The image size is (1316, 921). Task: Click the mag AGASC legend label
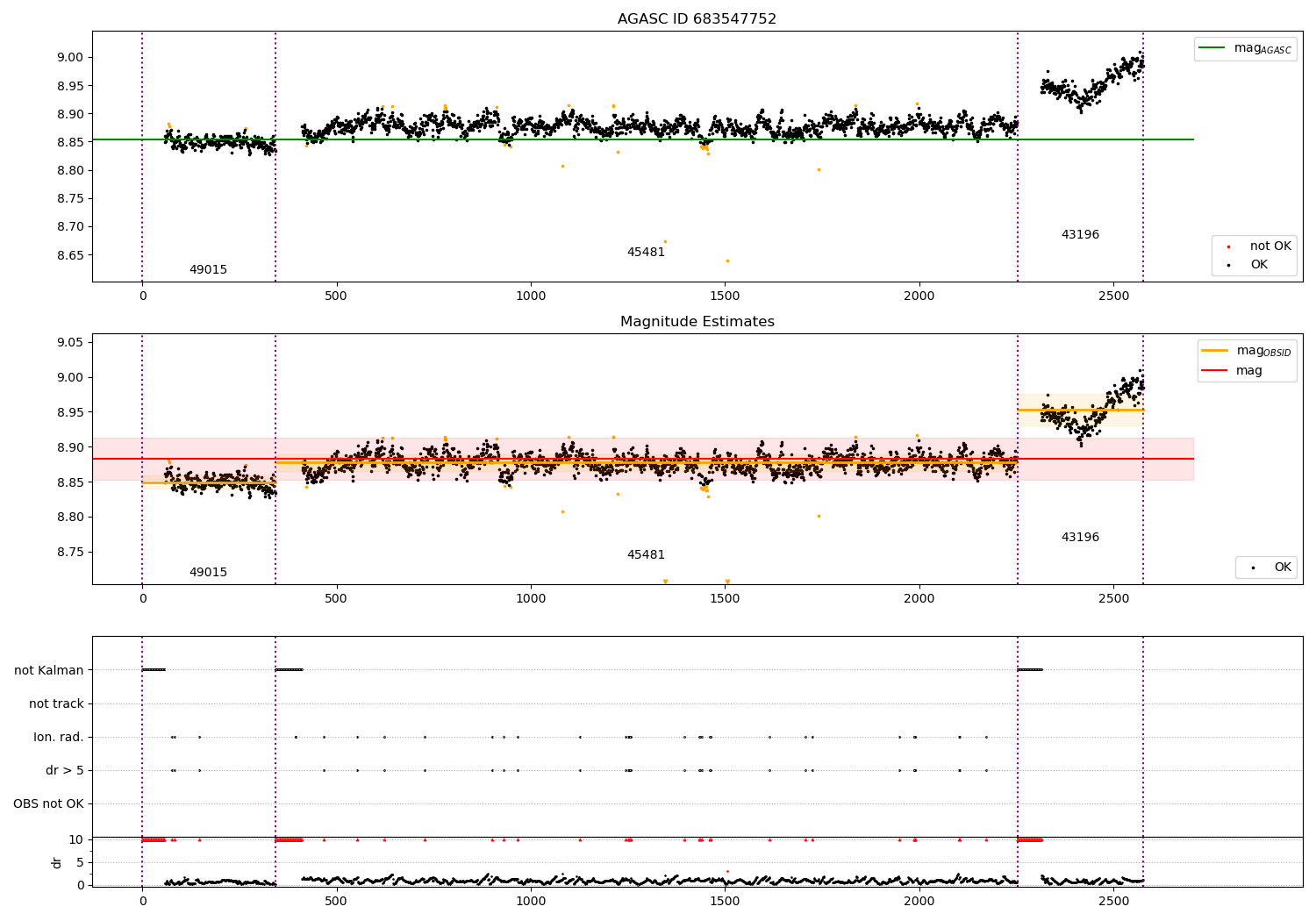tap(1262, 49)
